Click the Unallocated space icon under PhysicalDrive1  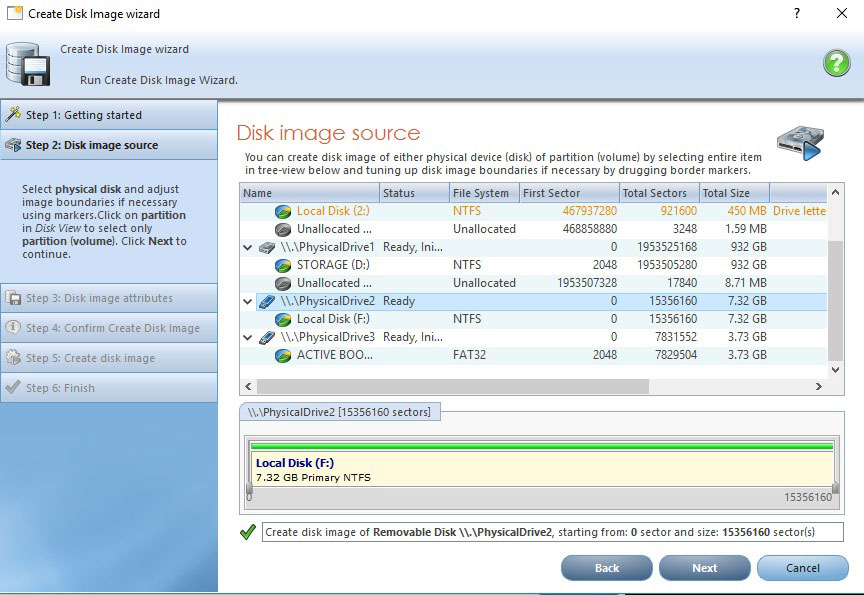[x=284, y=282]
